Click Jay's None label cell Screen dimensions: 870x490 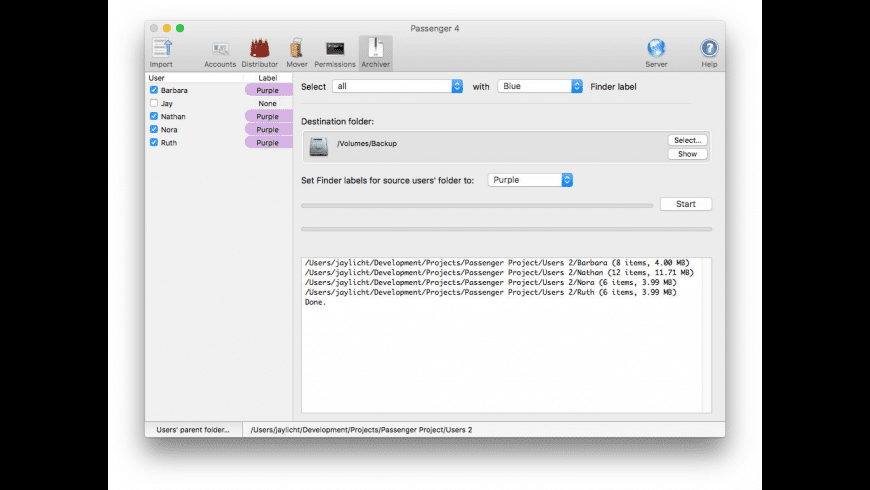pyautogui.click(x=267, y=103)
